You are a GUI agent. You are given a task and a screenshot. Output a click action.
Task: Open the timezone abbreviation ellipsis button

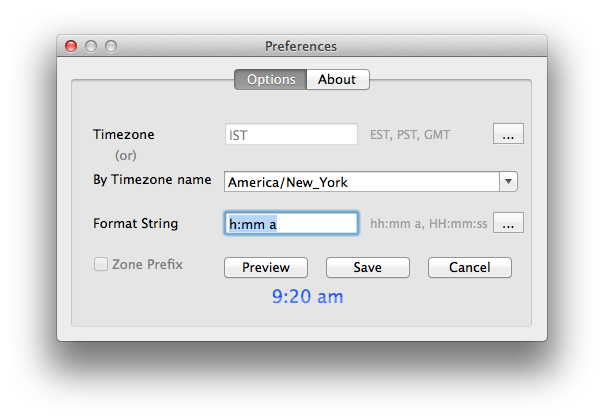click(x=508, y=134)
